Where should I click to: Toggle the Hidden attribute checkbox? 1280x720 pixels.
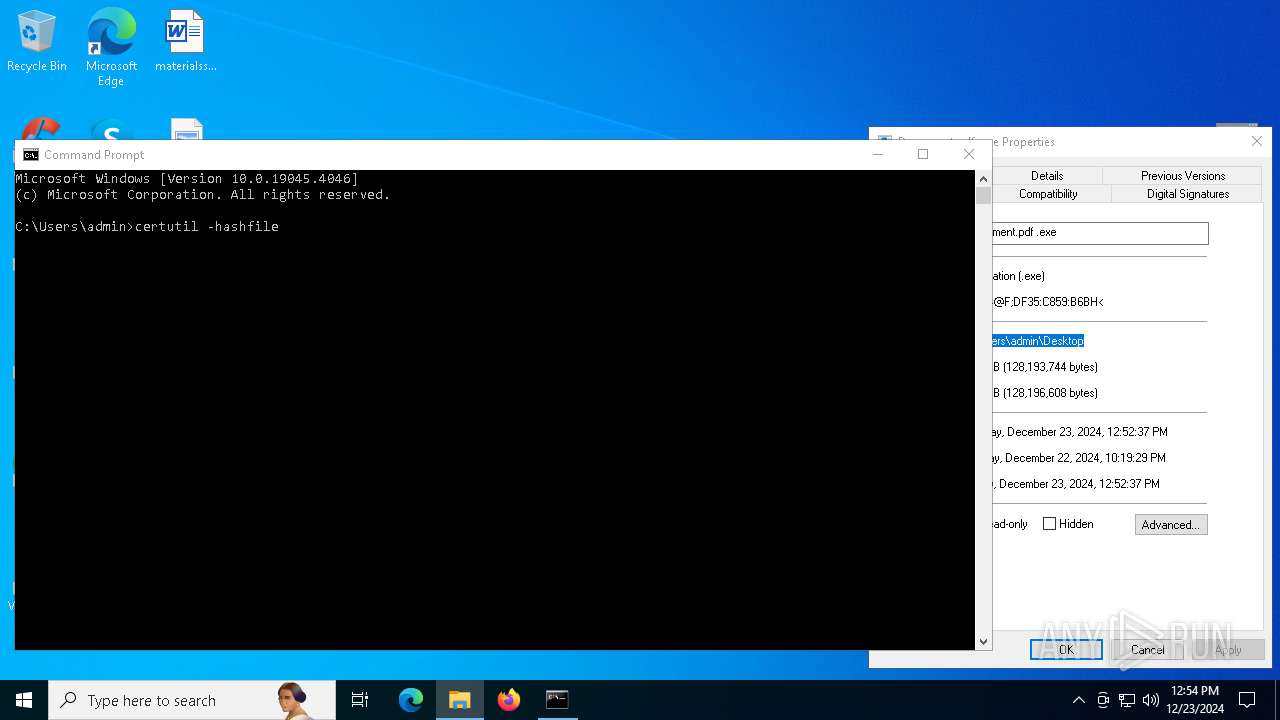[1049, 524]
